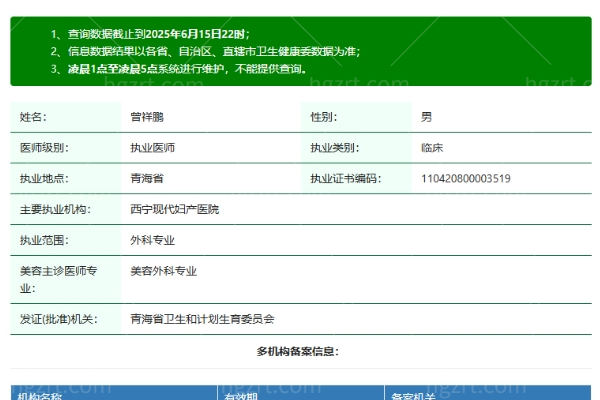Click the 多机构备案信息 heading
Image resolution: width=600 pixels, height=400 pixels.
[298, 351]
